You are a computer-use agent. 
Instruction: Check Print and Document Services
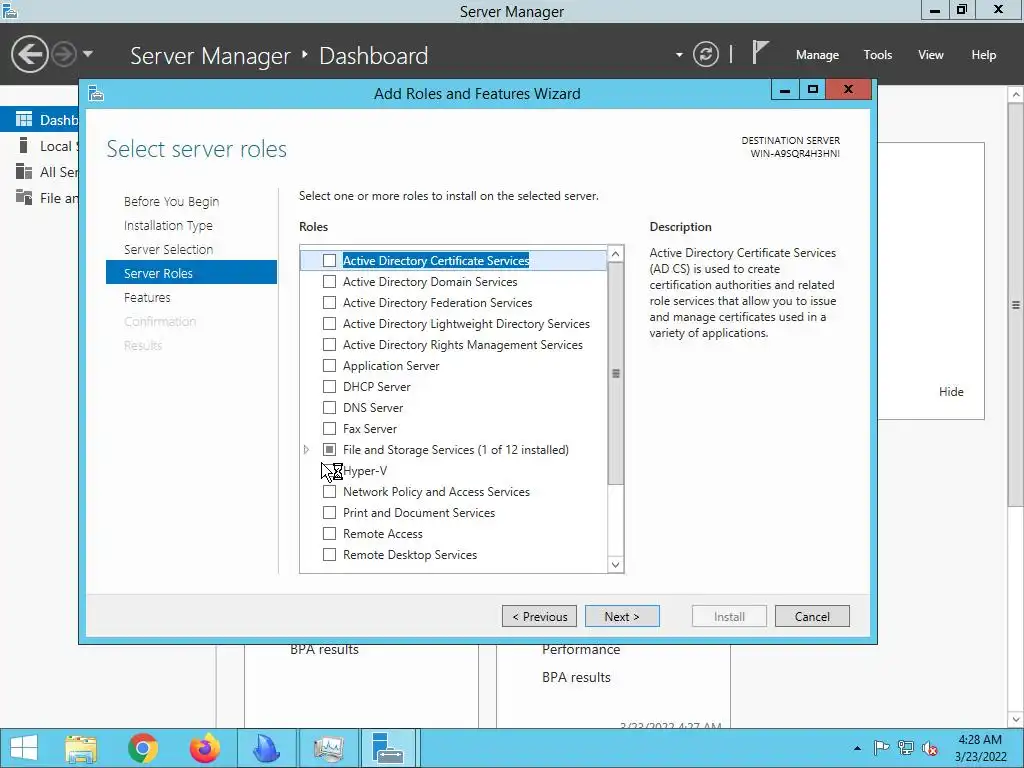(x=330, y=512)
